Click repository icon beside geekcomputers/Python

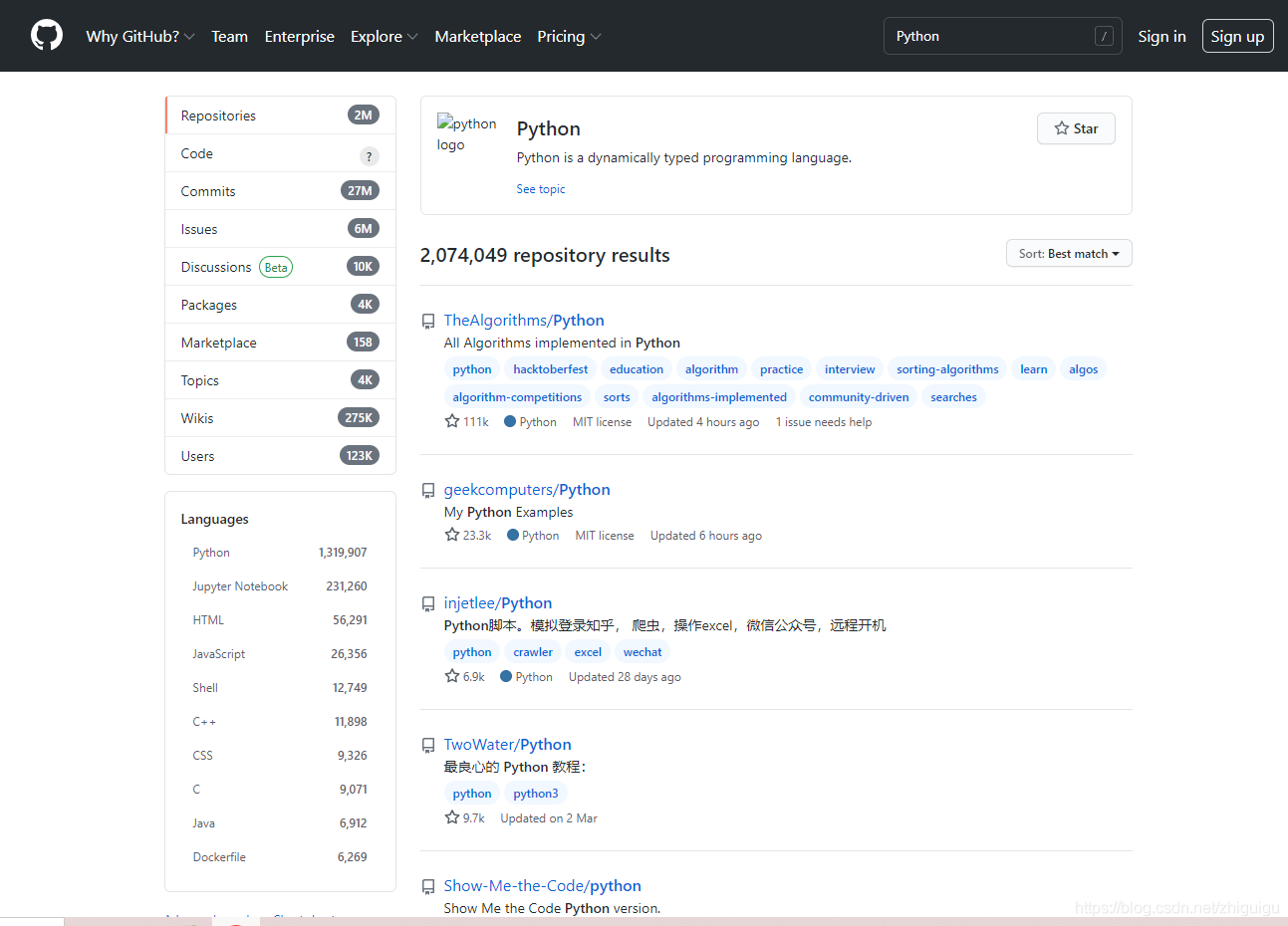coord(428,490)
